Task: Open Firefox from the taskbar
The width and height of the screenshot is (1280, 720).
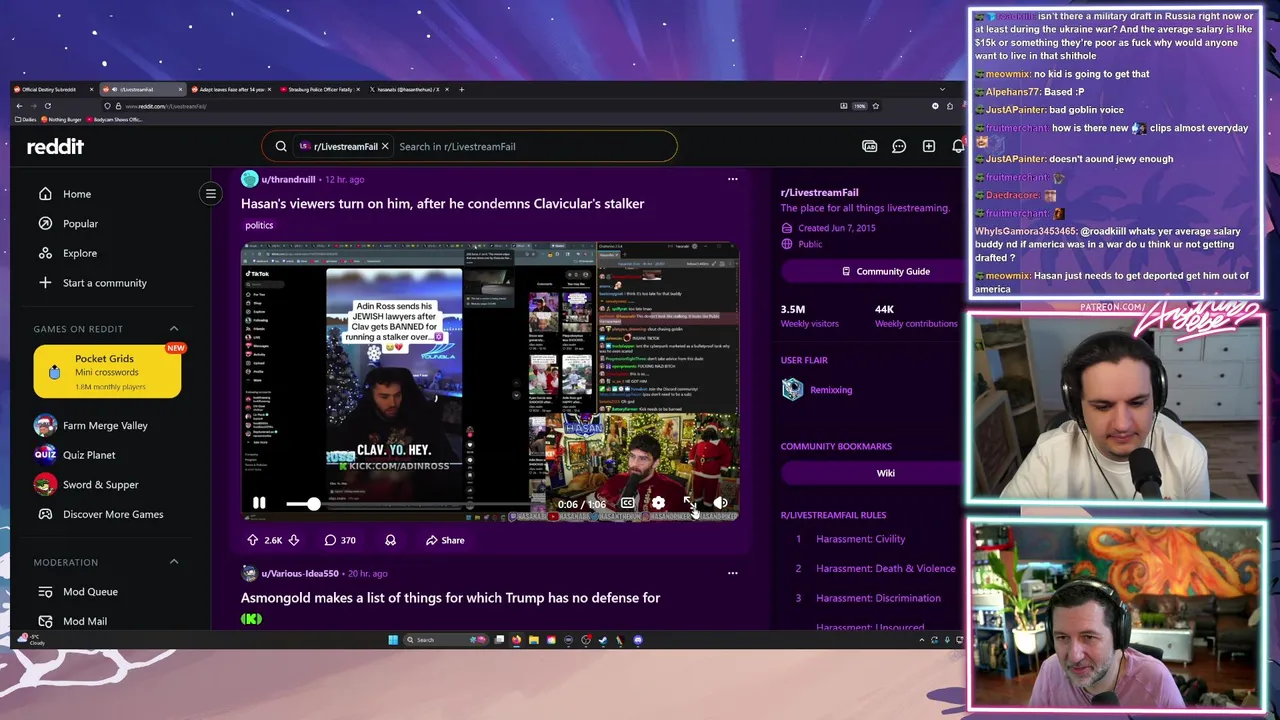Action: click(516, 640)
